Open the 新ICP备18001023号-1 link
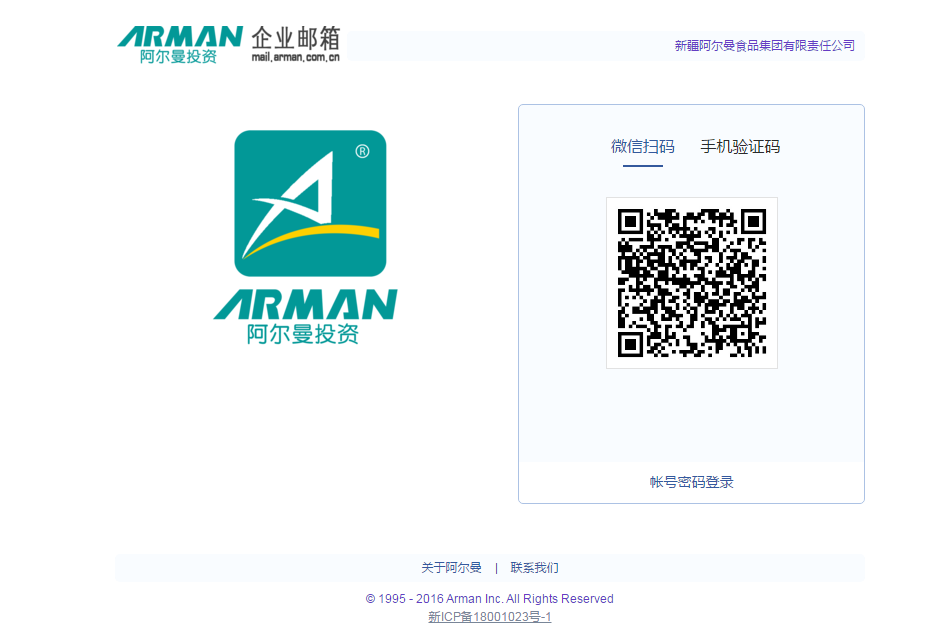 point(490,617)
